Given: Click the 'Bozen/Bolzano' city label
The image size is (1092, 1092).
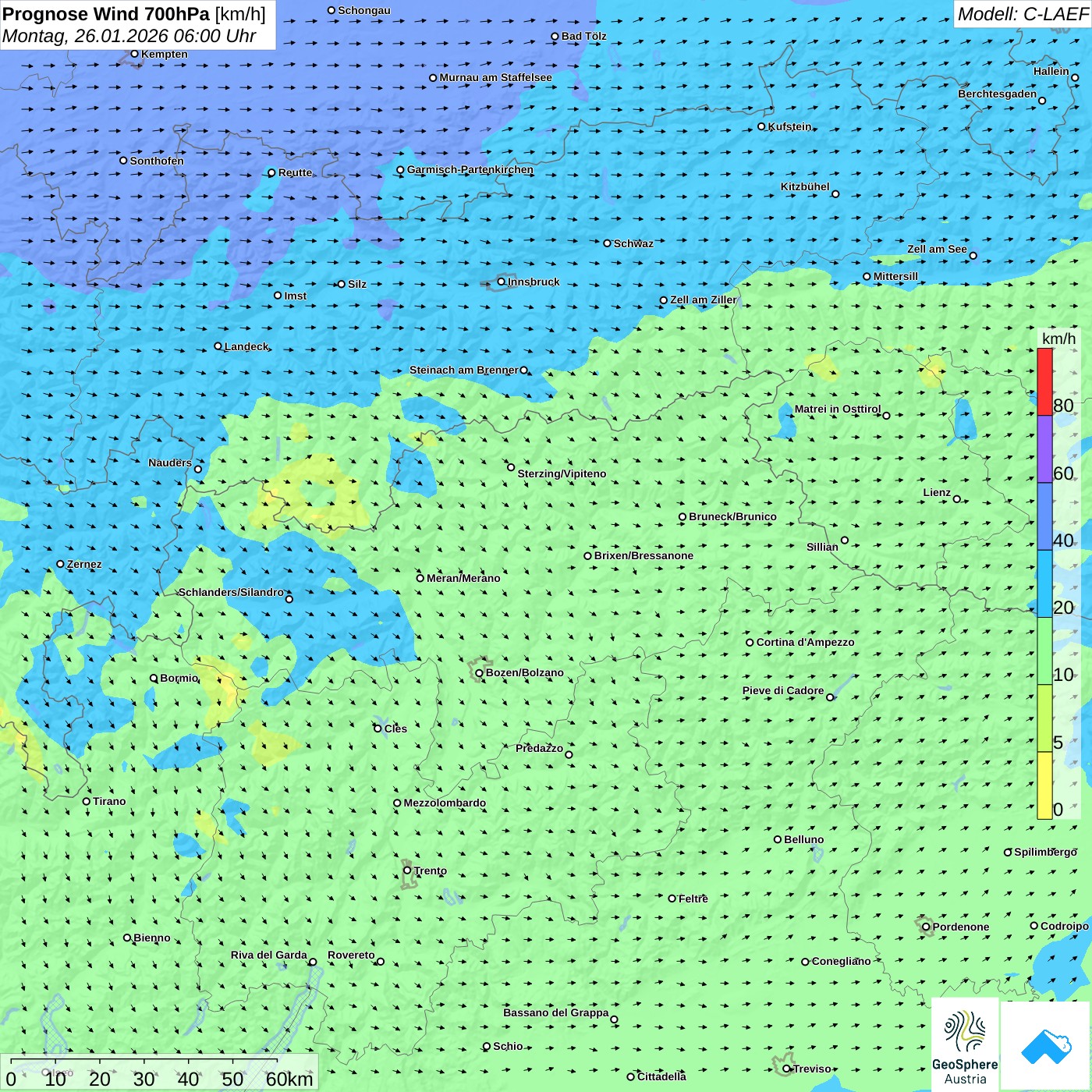Looking at the screenshot, I should 524,672.
